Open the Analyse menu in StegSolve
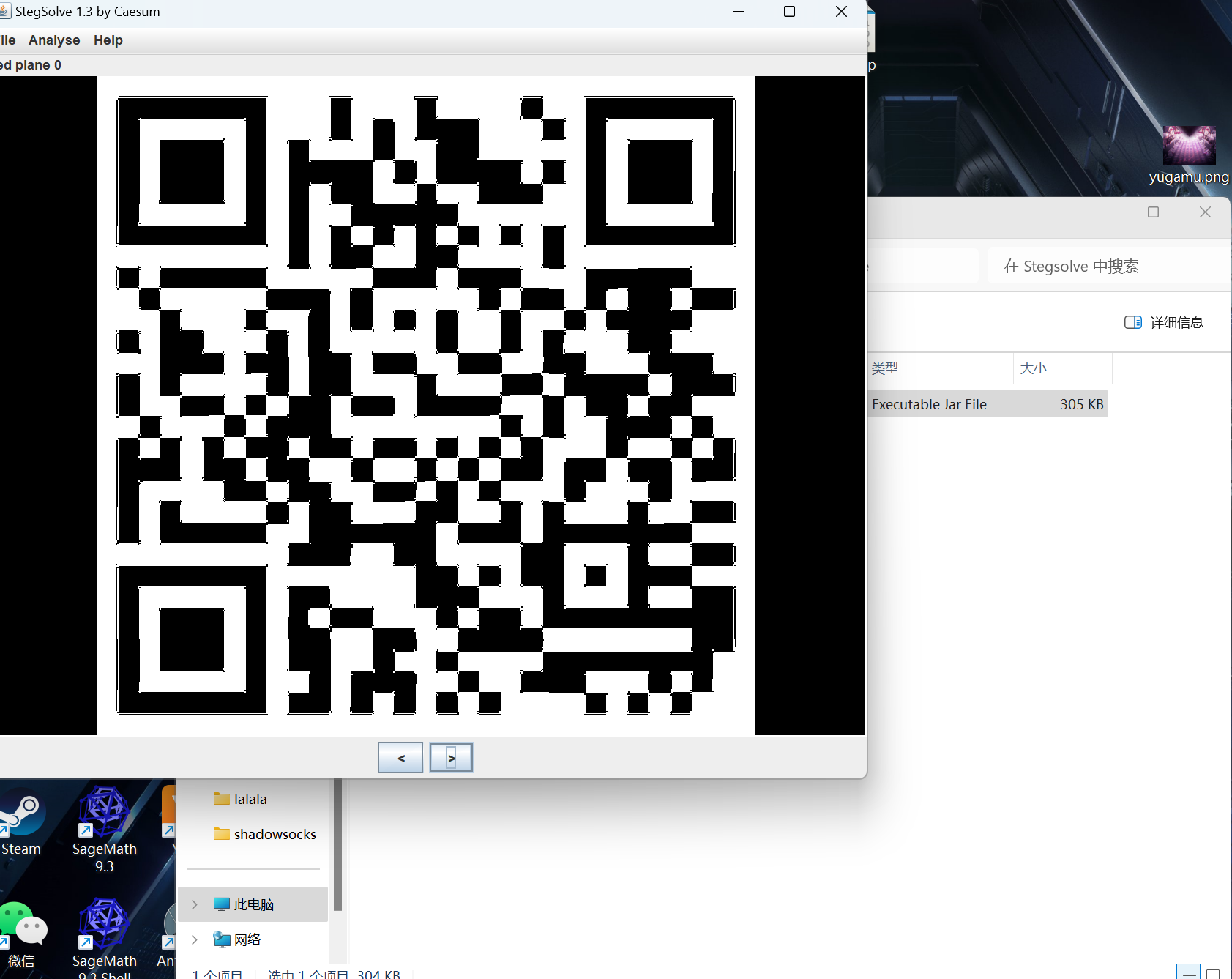 click(54, 40)
